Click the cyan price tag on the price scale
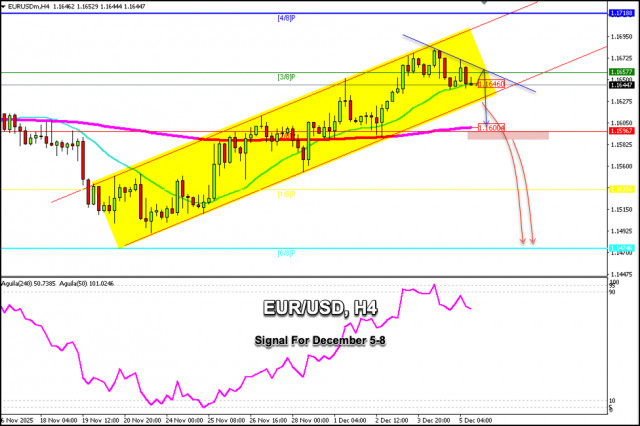640x426 pixels. (x=622, y=248)
